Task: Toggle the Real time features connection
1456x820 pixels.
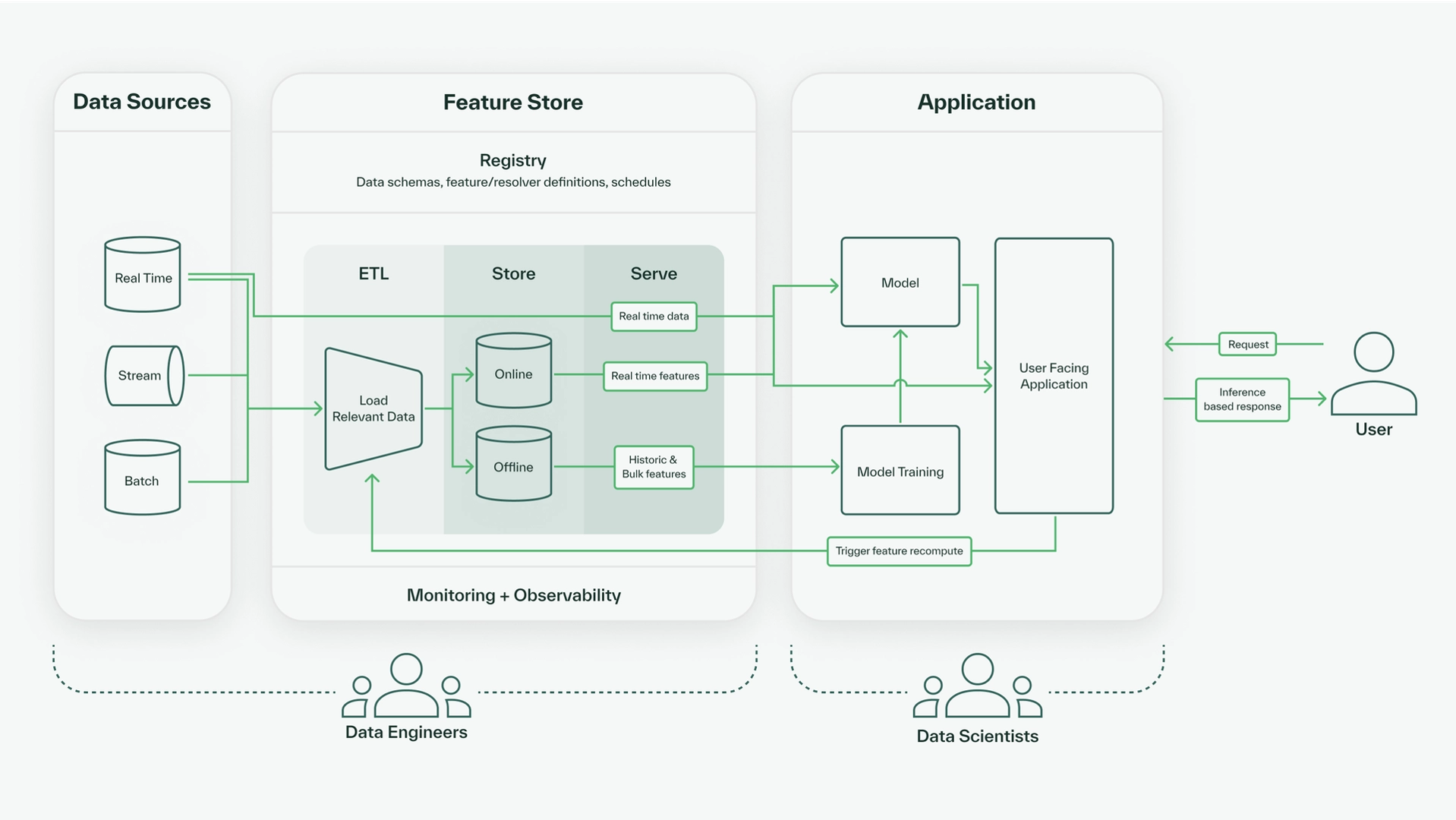Action: [654, 376]
